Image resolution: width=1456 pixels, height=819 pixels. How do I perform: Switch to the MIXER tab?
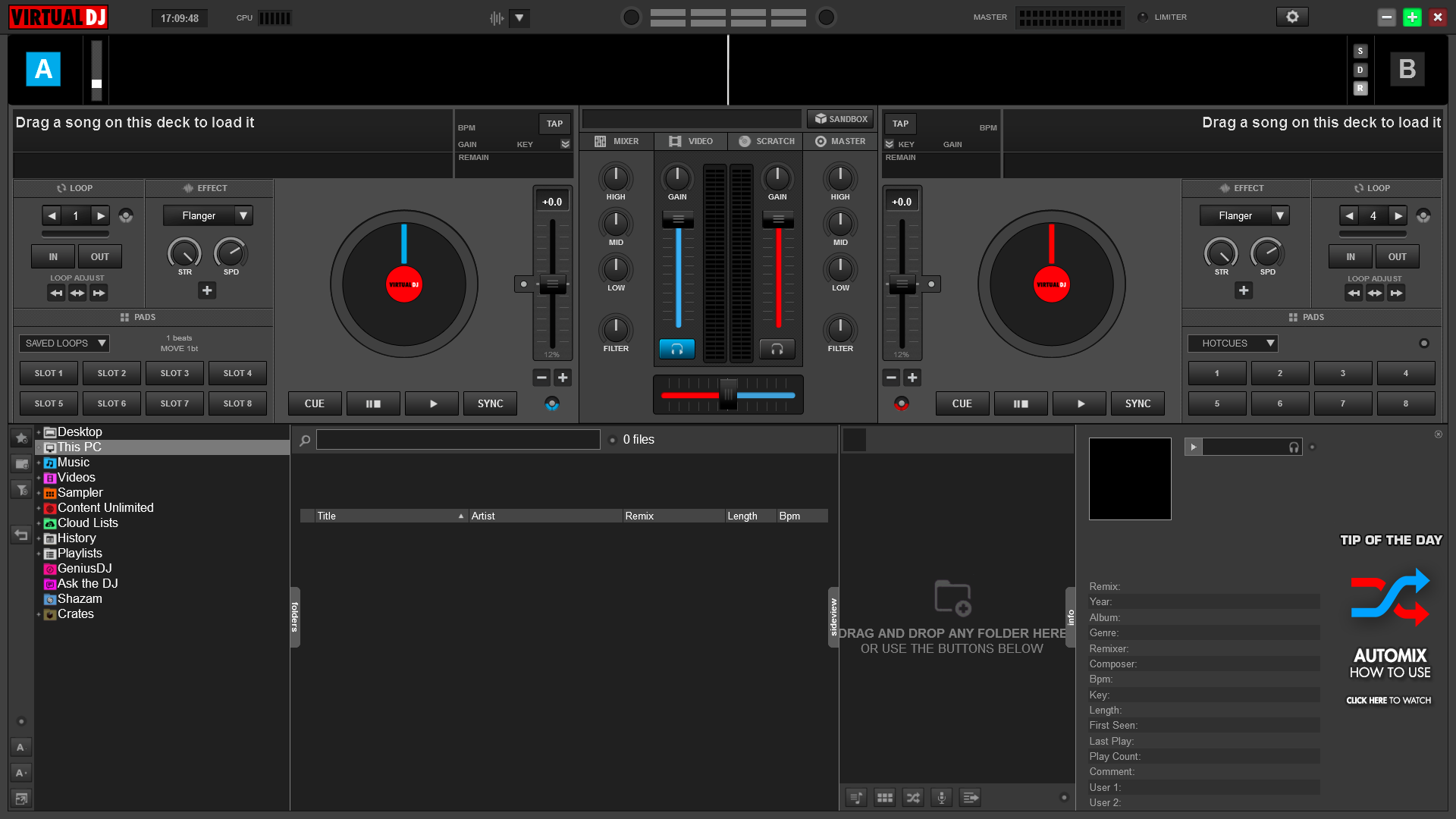617,141
